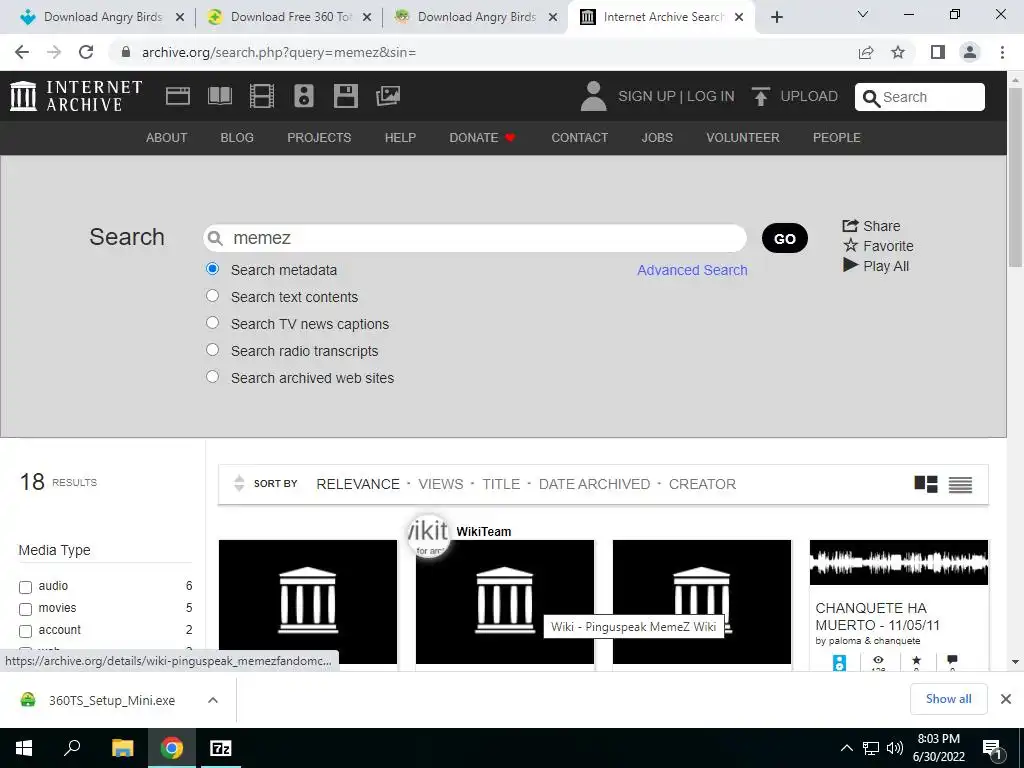Click the page vertical scrollbar thumb
Viewport: 1024px width, 768px height.
1015,176
